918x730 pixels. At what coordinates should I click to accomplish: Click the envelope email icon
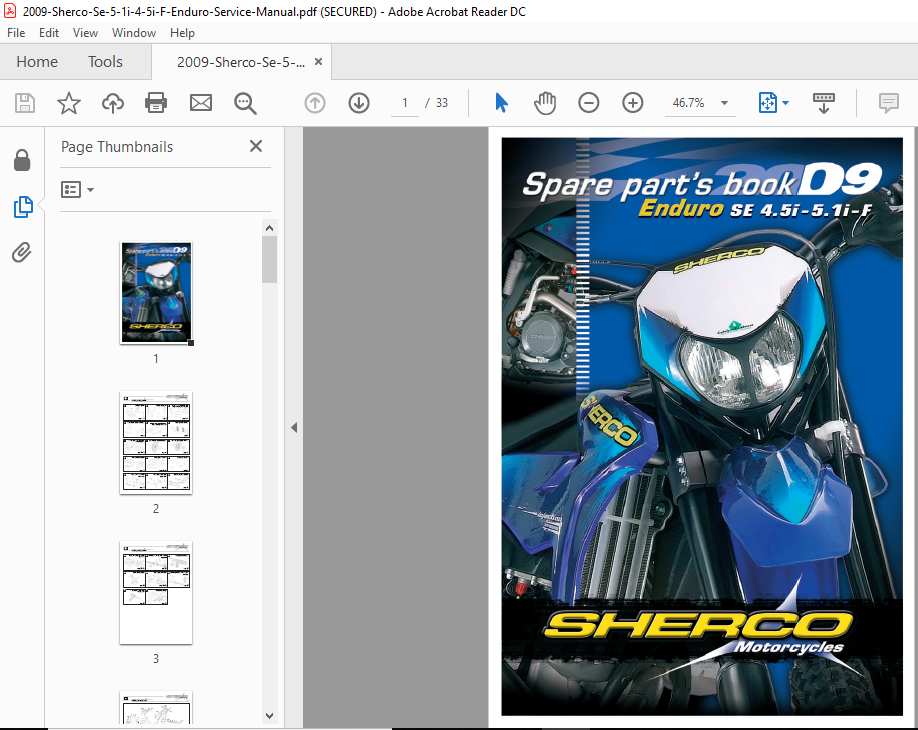click(x=201, y=103)
